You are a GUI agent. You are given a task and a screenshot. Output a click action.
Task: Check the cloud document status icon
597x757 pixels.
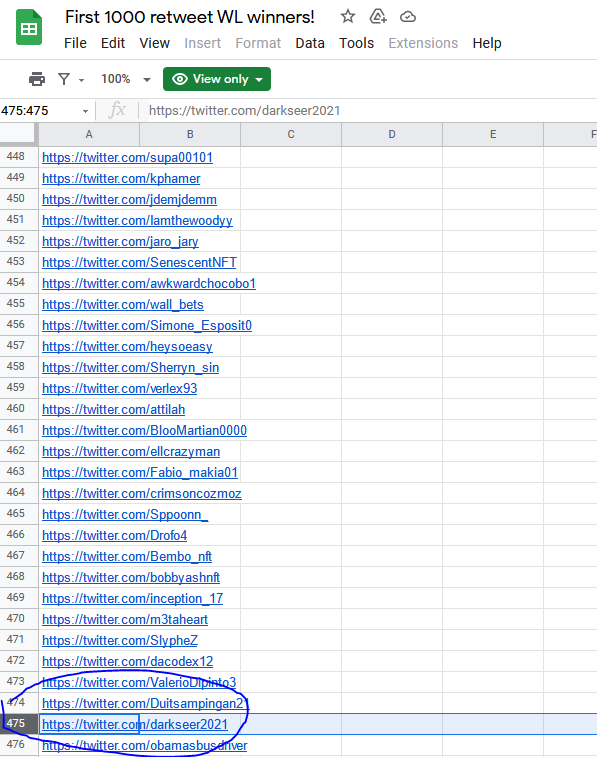pyautogui.click(x=408, y=17)
